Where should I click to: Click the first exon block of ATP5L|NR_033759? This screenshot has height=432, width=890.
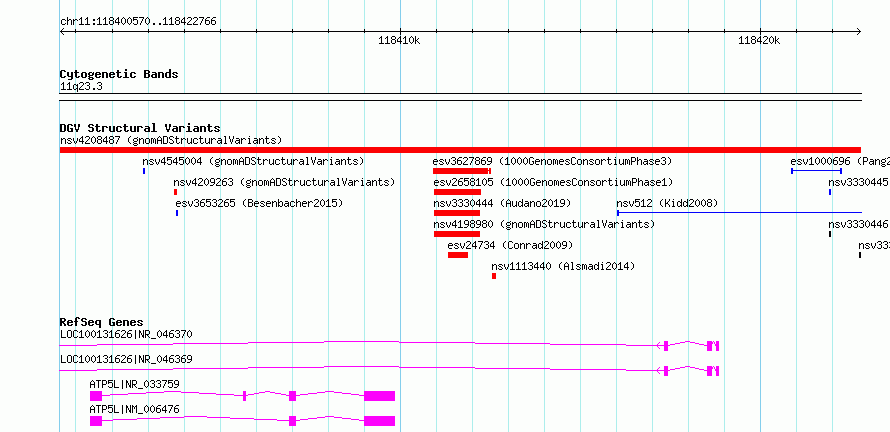pos(95,396)
